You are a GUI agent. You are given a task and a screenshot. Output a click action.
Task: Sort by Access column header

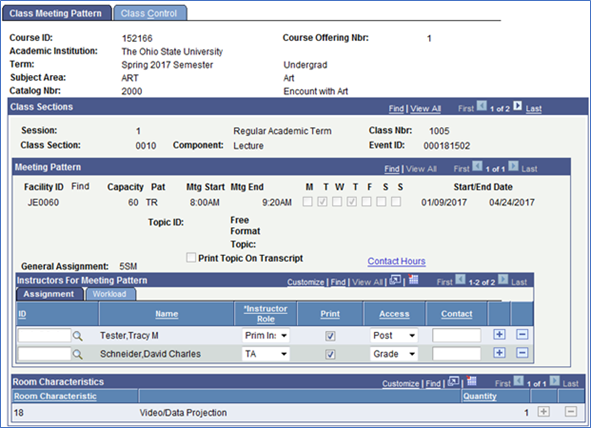(x=394, y=313)
